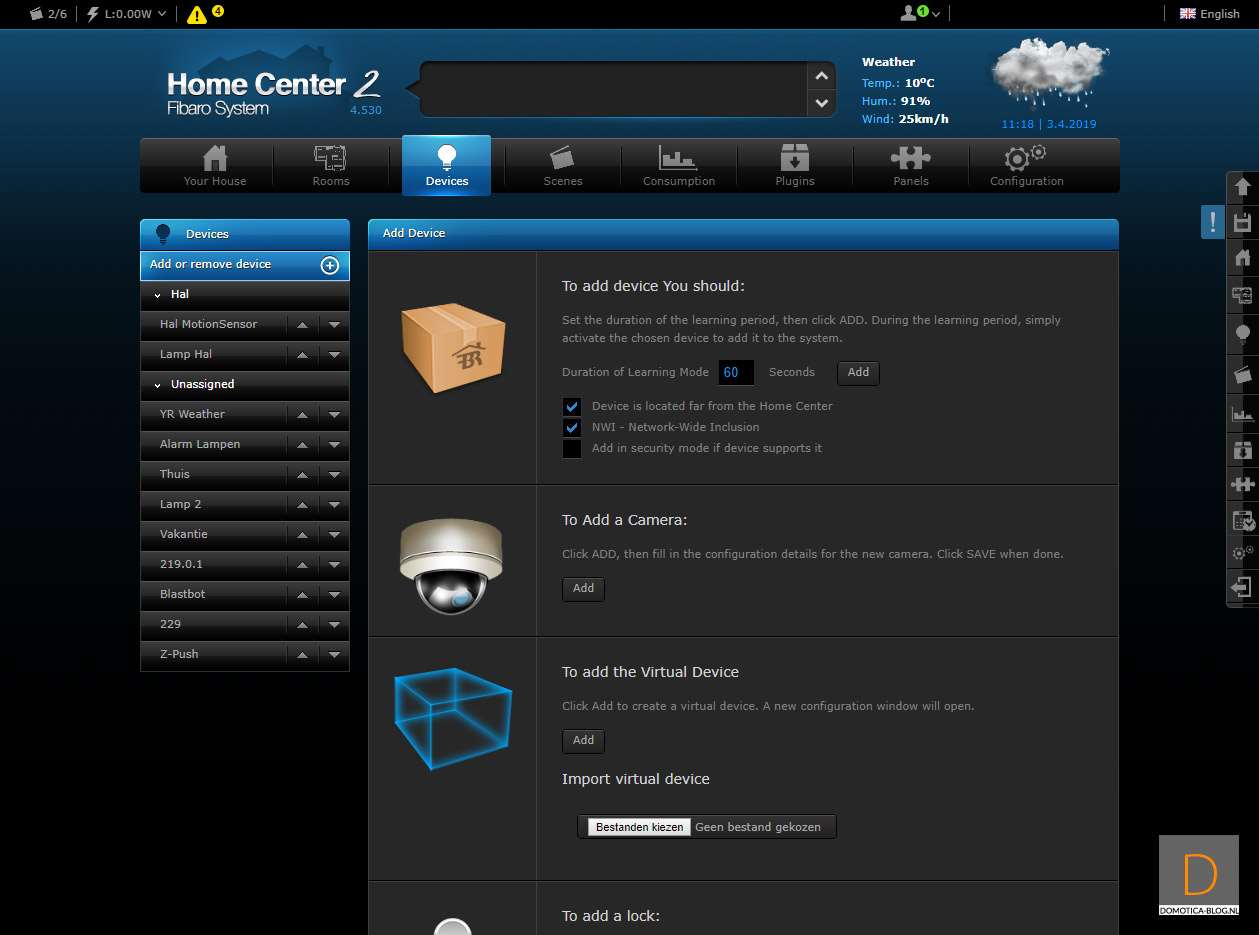Screen dimensions: 1259x935
Task: Click the Duration of Learning Mode field
Action: tap(736, 372)
